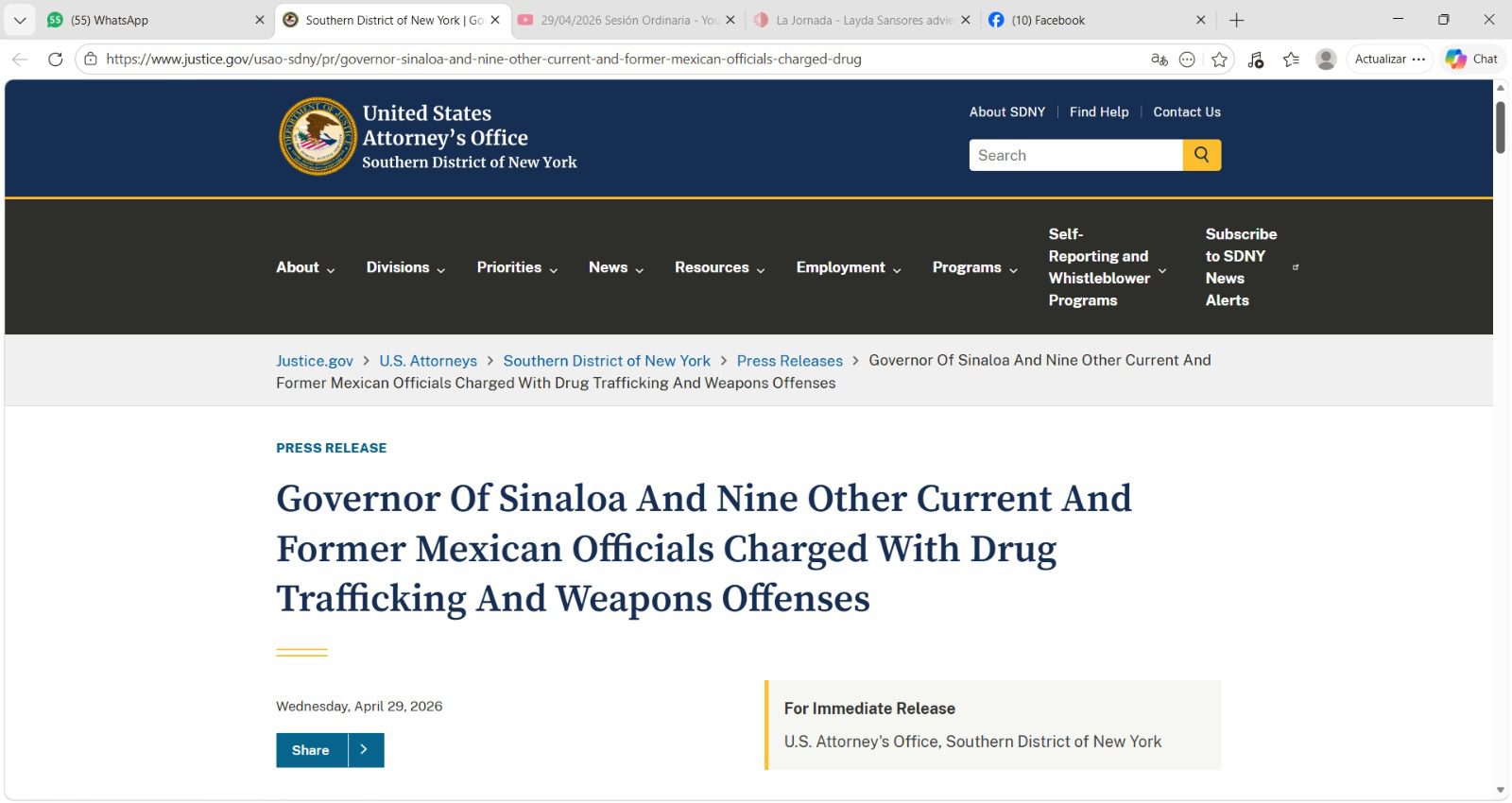Open the favorites list icon
The height and width of the screenshot is (803, 1512).
click(1292, 60)
